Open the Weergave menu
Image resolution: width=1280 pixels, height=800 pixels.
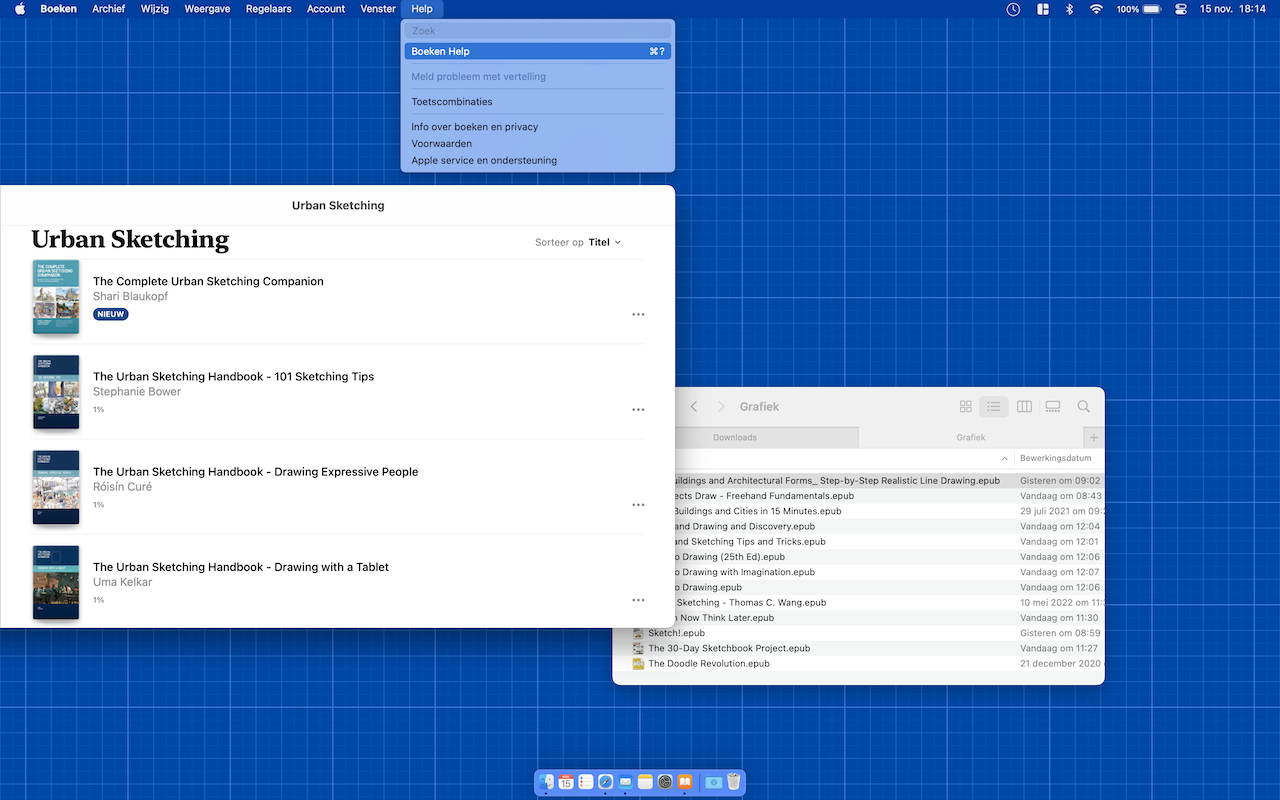(x=208, y=9)
